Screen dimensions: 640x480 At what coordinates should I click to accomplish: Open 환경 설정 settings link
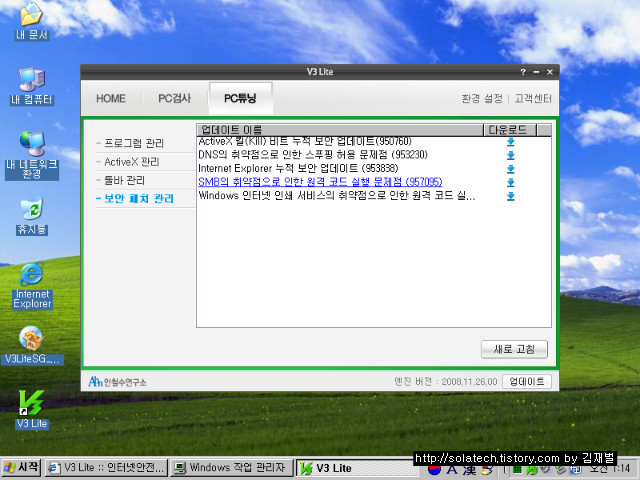[482, 98]
